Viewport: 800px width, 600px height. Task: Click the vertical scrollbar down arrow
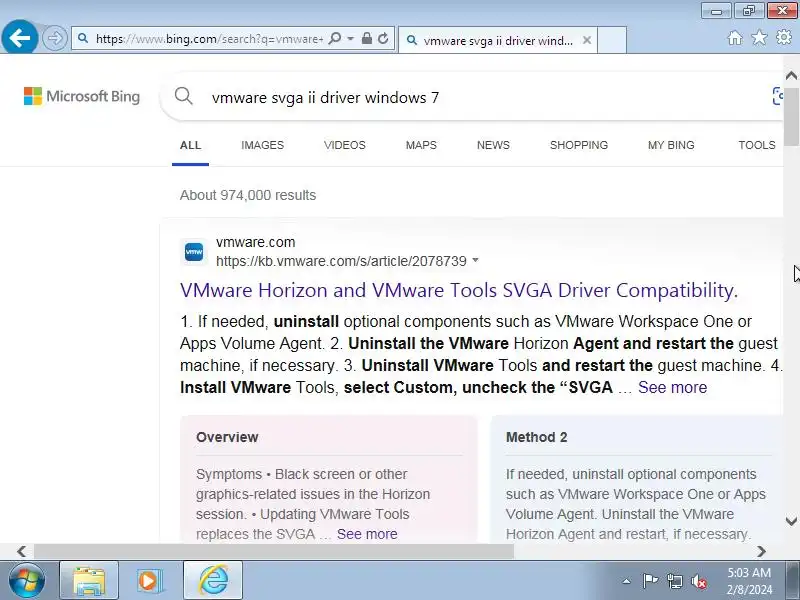(791, 521)
